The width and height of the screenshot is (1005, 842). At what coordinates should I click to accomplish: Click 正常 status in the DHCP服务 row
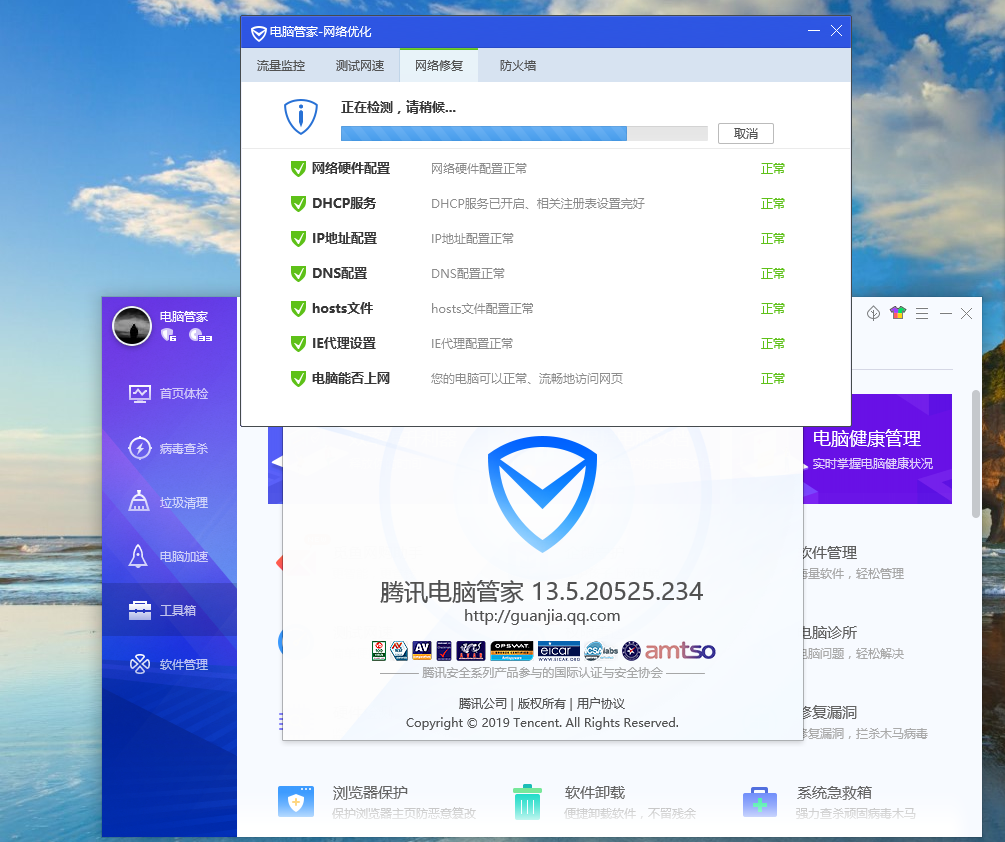tap(772, 204)
